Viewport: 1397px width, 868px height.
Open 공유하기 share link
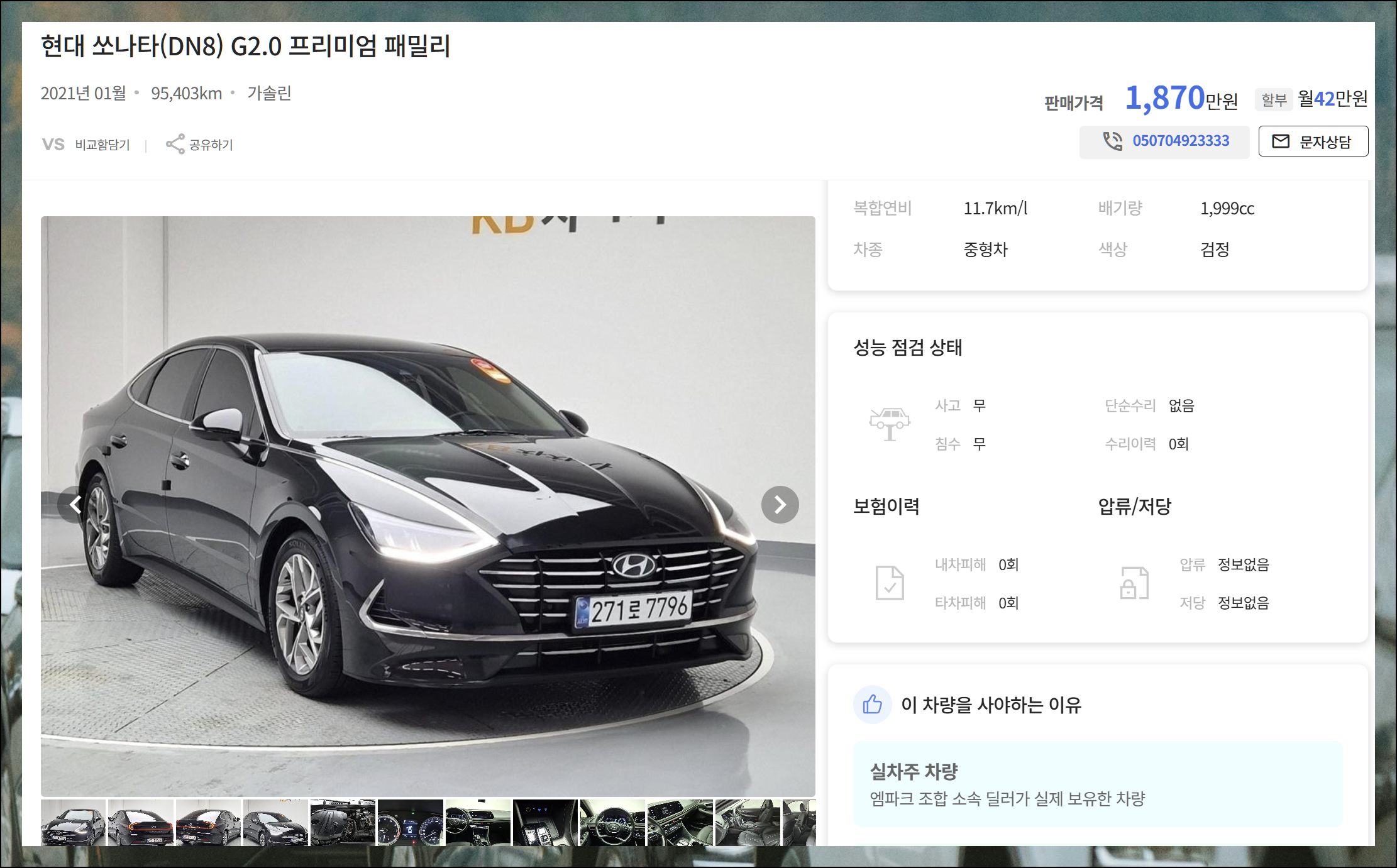pos(211,145)
